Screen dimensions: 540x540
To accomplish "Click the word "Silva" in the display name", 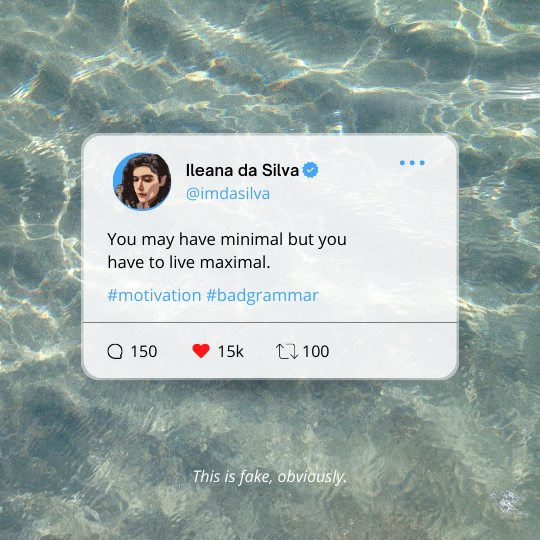I will [280, 170].
